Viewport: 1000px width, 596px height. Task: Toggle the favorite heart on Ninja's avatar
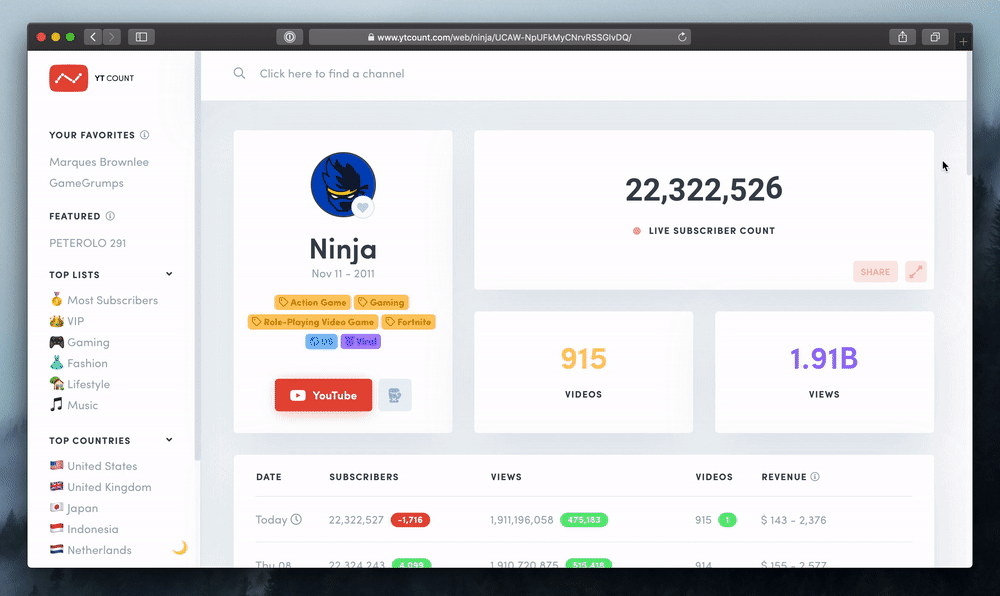point(363,207)
